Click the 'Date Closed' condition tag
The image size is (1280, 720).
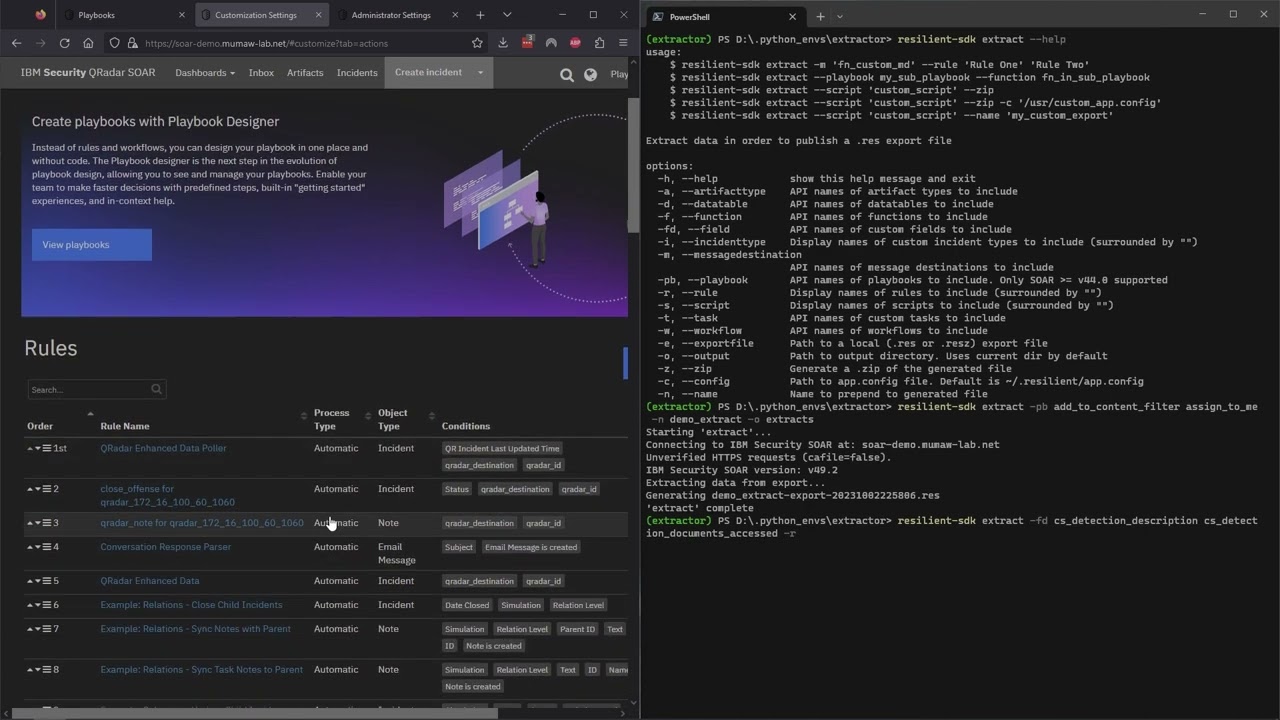pyautogui.click(x=468, y=605)
